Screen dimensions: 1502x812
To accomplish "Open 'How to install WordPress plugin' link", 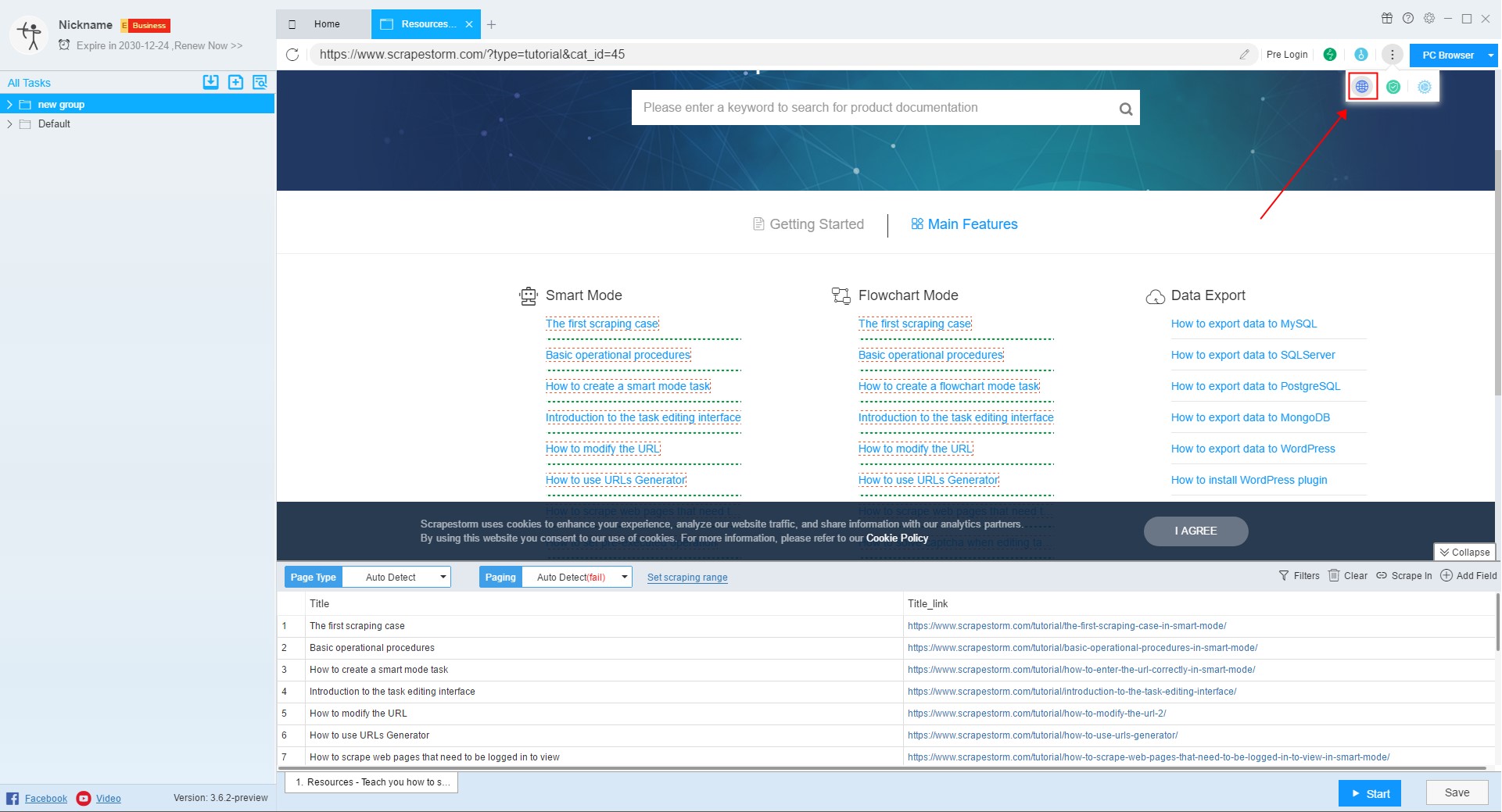I will pos(1249,480).
